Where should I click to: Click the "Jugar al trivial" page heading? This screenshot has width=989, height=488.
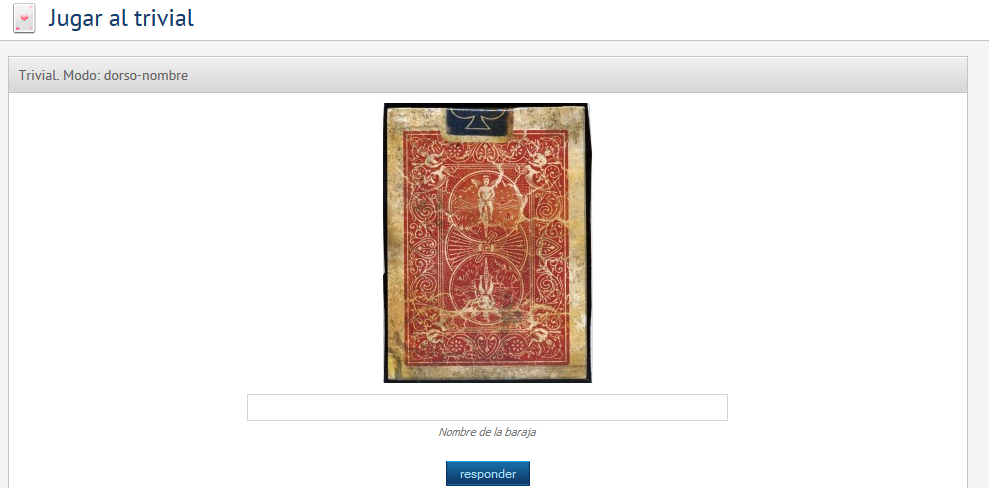tap(121, 18)
